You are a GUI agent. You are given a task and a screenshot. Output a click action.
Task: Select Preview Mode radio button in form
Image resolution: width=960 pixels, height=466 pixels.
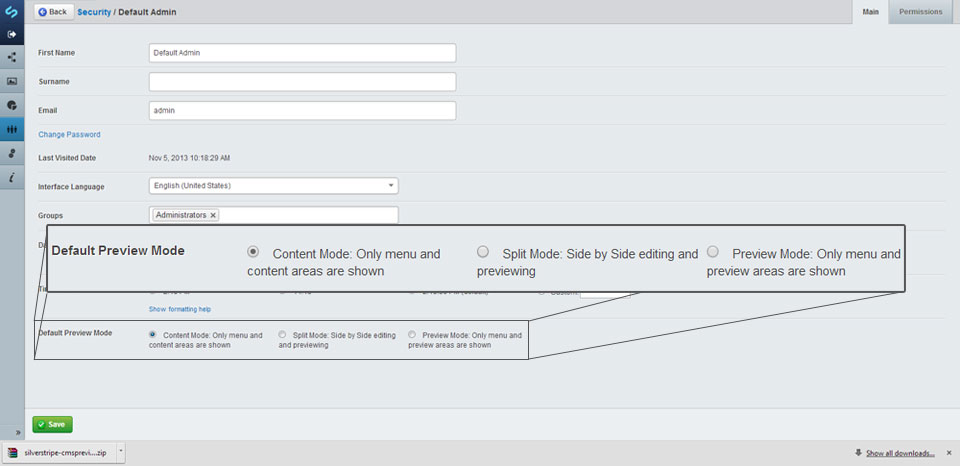point(411,335)
